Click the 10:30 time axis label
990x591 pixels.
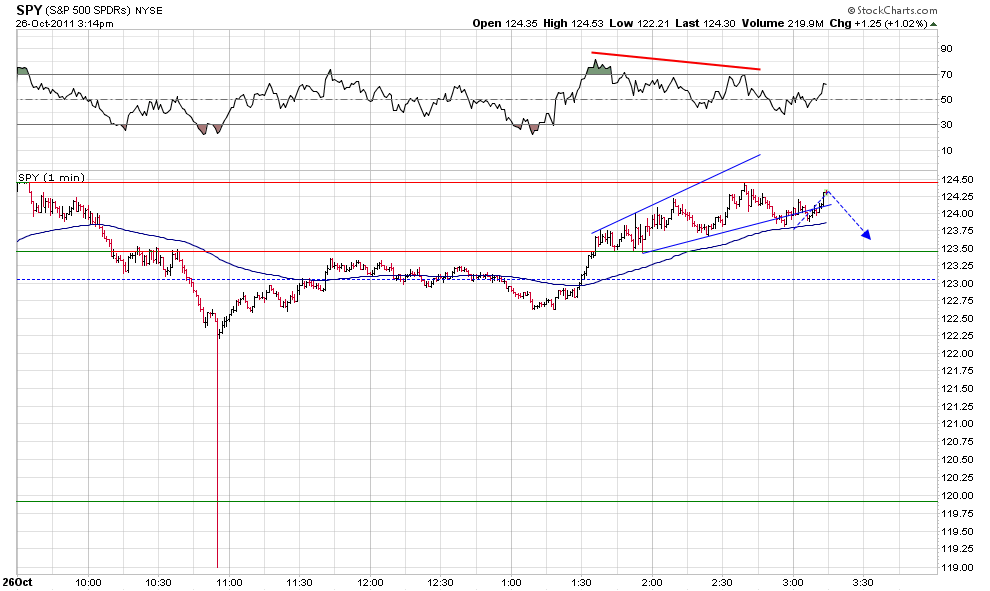pos(158,582)
